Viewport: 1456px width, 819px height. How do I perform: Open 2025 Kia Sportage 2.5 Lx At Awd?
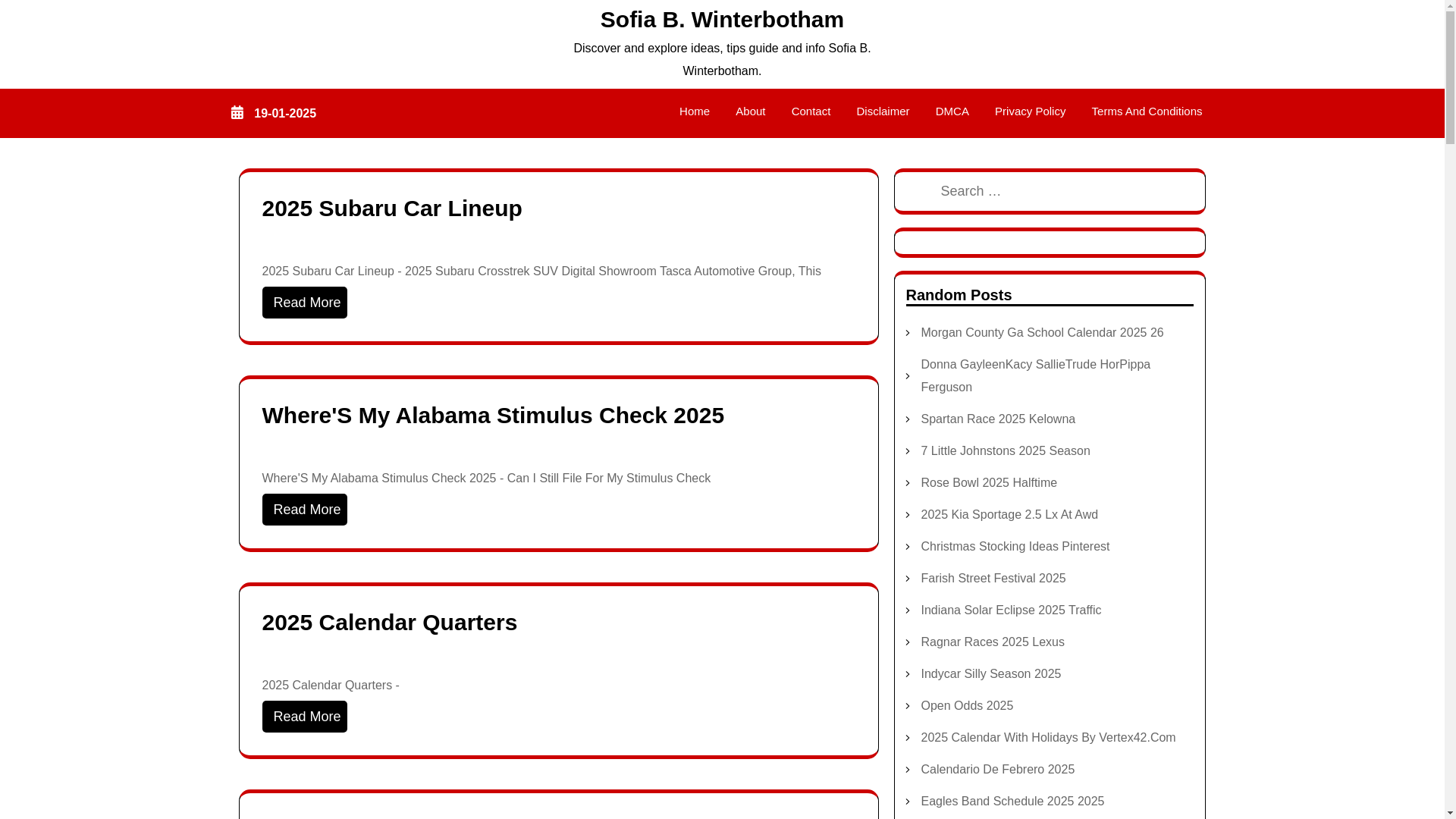1009,515
